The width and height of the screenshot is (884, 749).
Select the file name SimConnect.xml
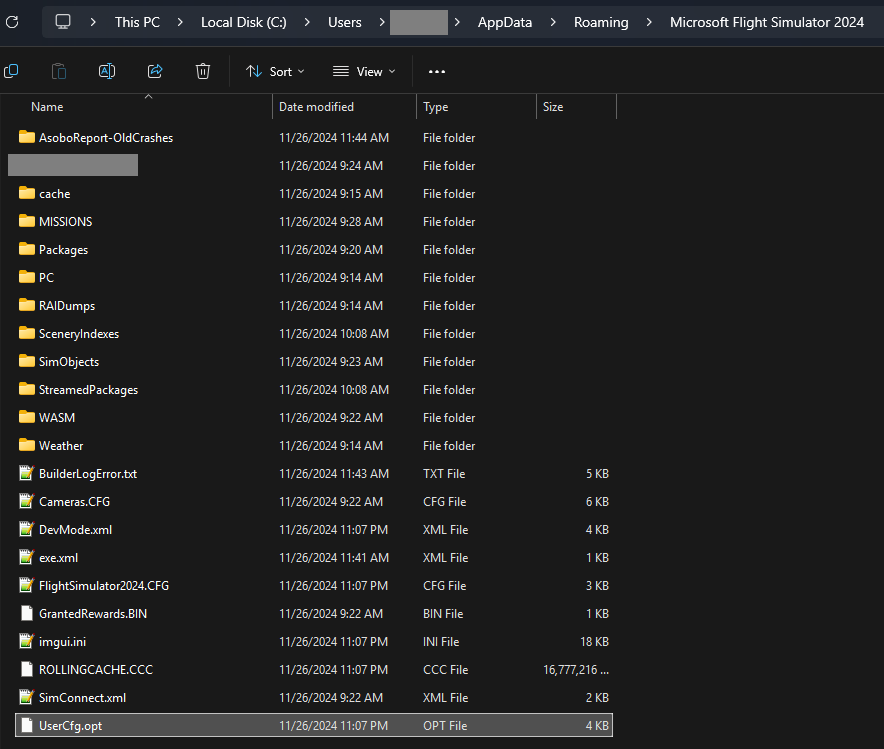coord(82,698)
